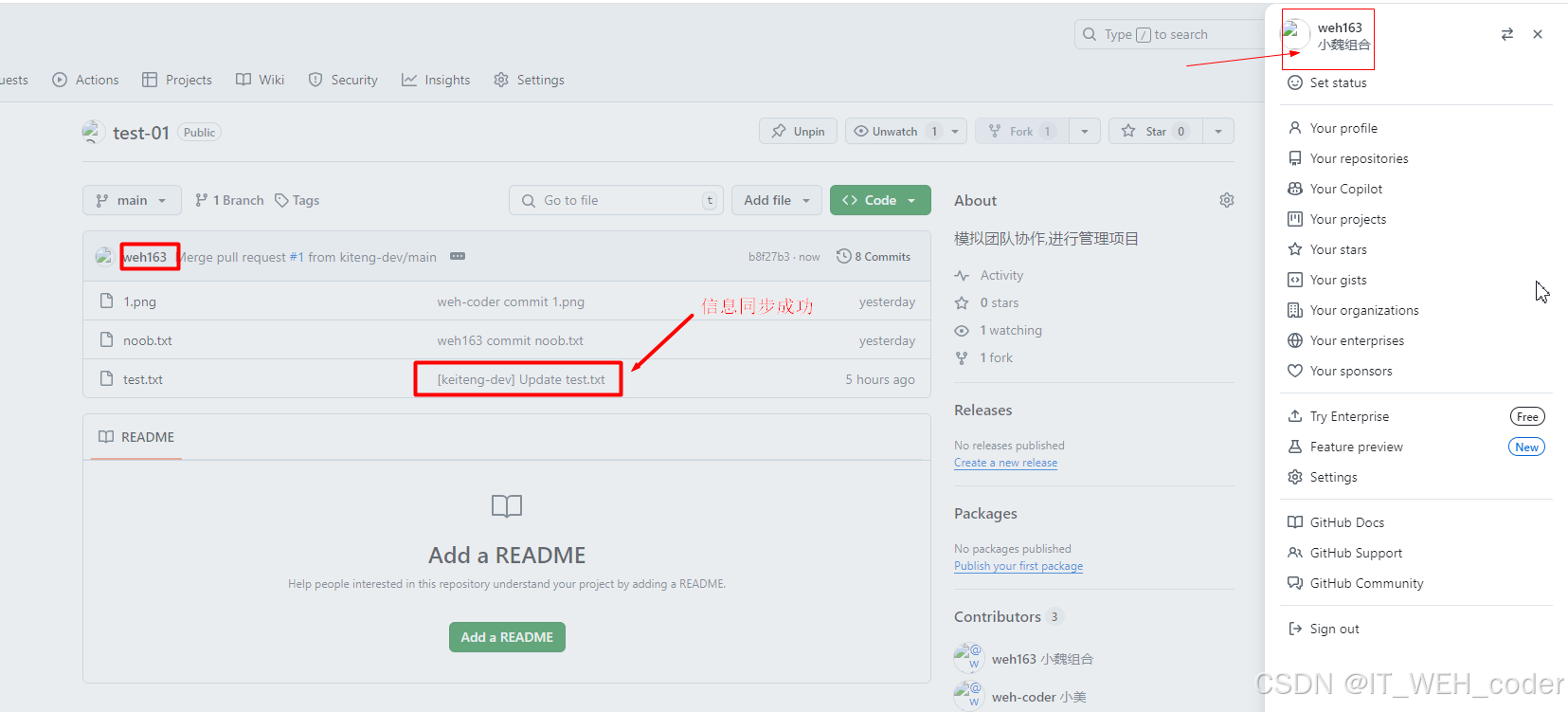Open commit '[keiteng-dev] Update test.txt'
Screen dimensions: 1568x712
(x=521, y=379)
